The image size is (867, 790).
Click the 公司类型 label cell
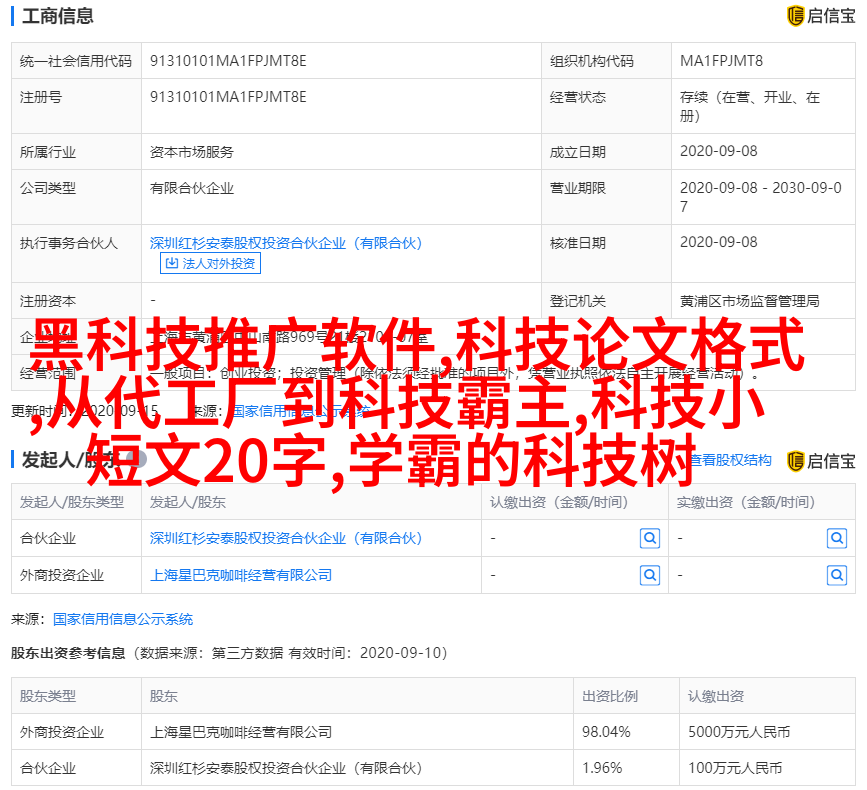(x=76, y=197)
